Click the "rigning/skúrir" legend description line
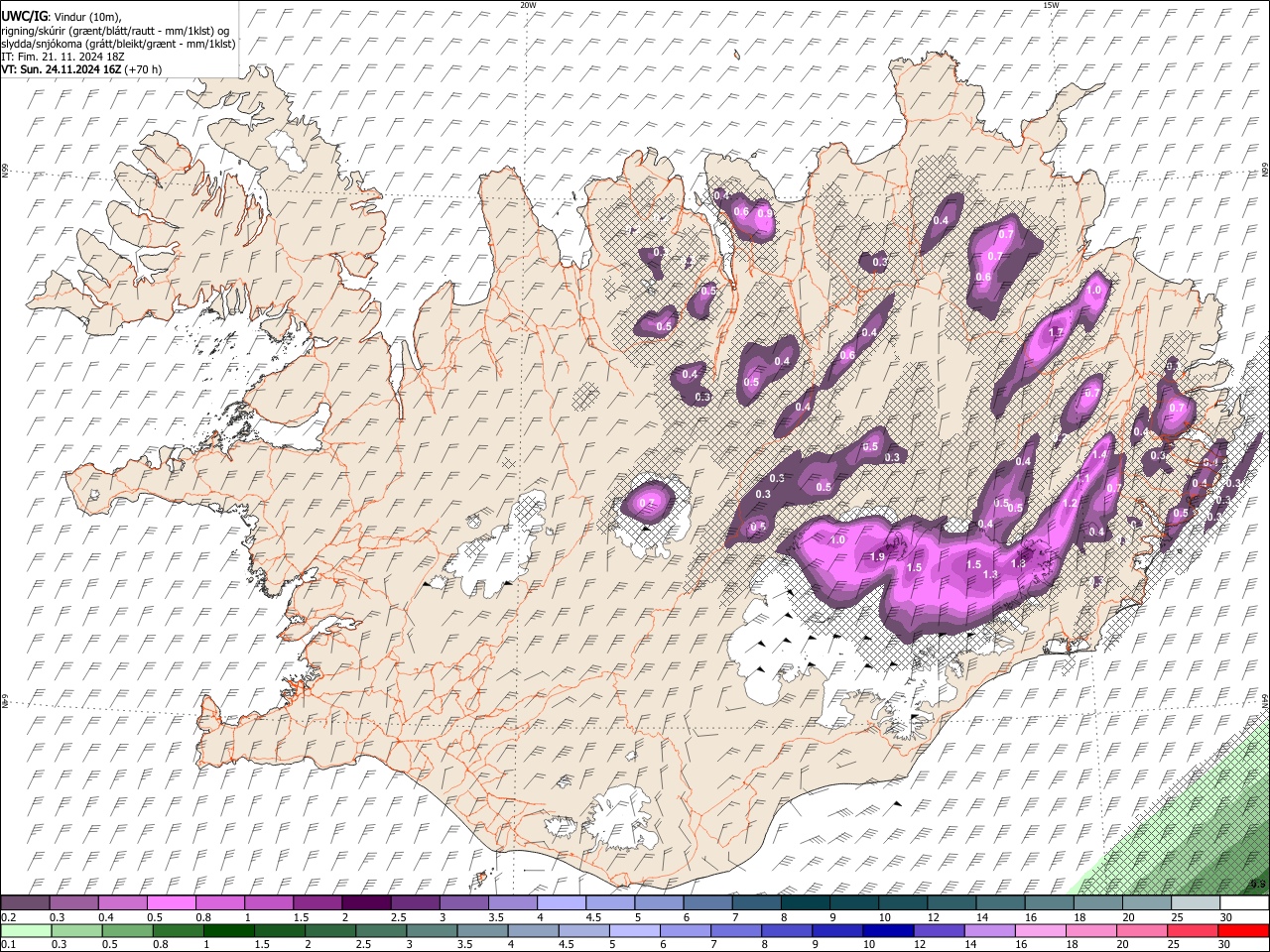The width and height of the screenshot is (1270, 952). click(x=117, y=31)
